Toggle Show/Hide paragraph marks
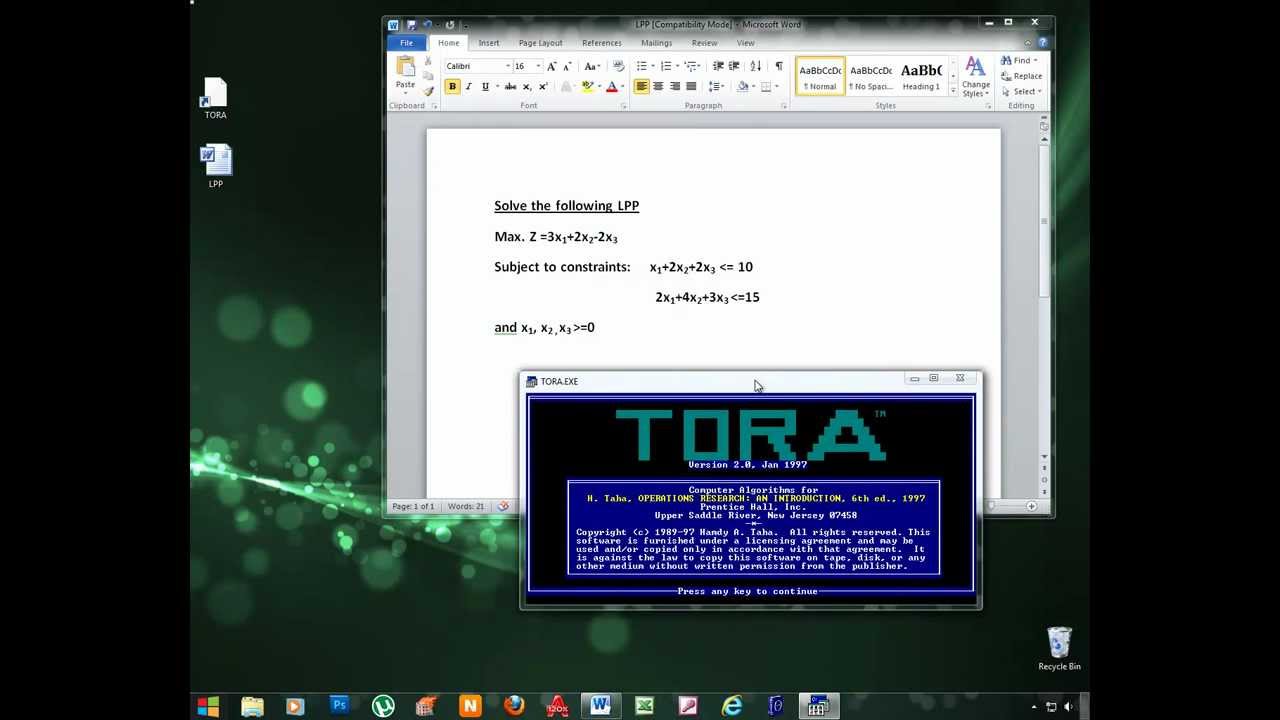1280x720 pixels. (x=779, y=66)
